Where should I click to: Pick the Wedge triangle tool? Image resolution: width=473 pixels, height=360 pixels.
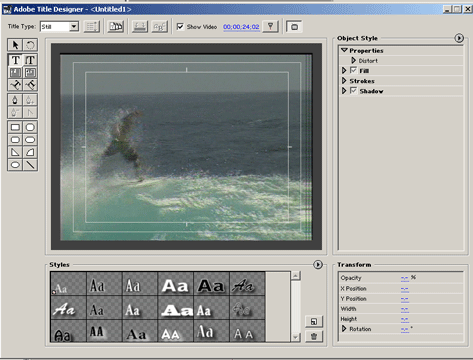point(15,152)
